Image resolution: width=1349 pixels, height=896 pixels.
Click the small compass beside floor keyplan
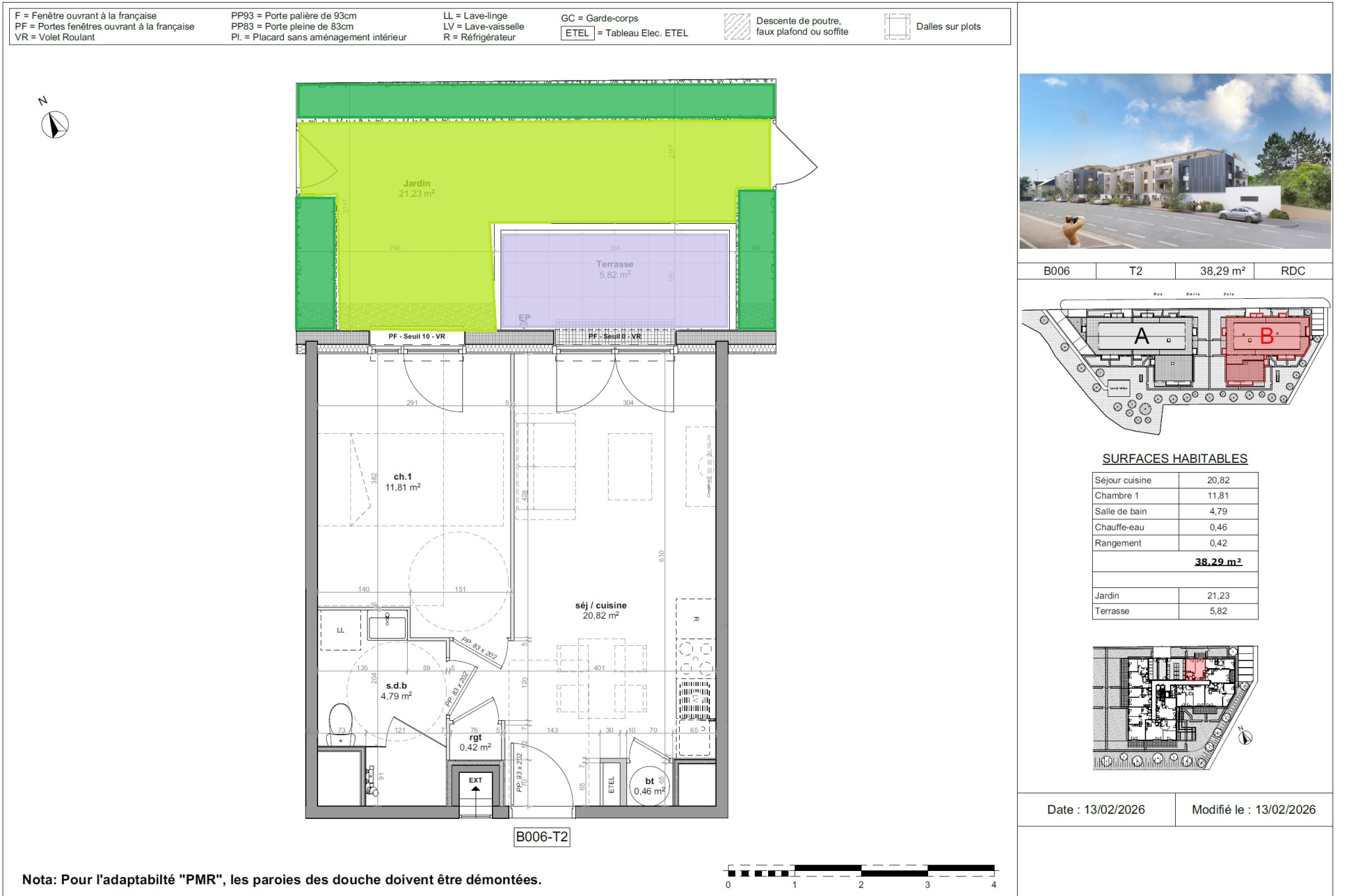(1244, 736)
